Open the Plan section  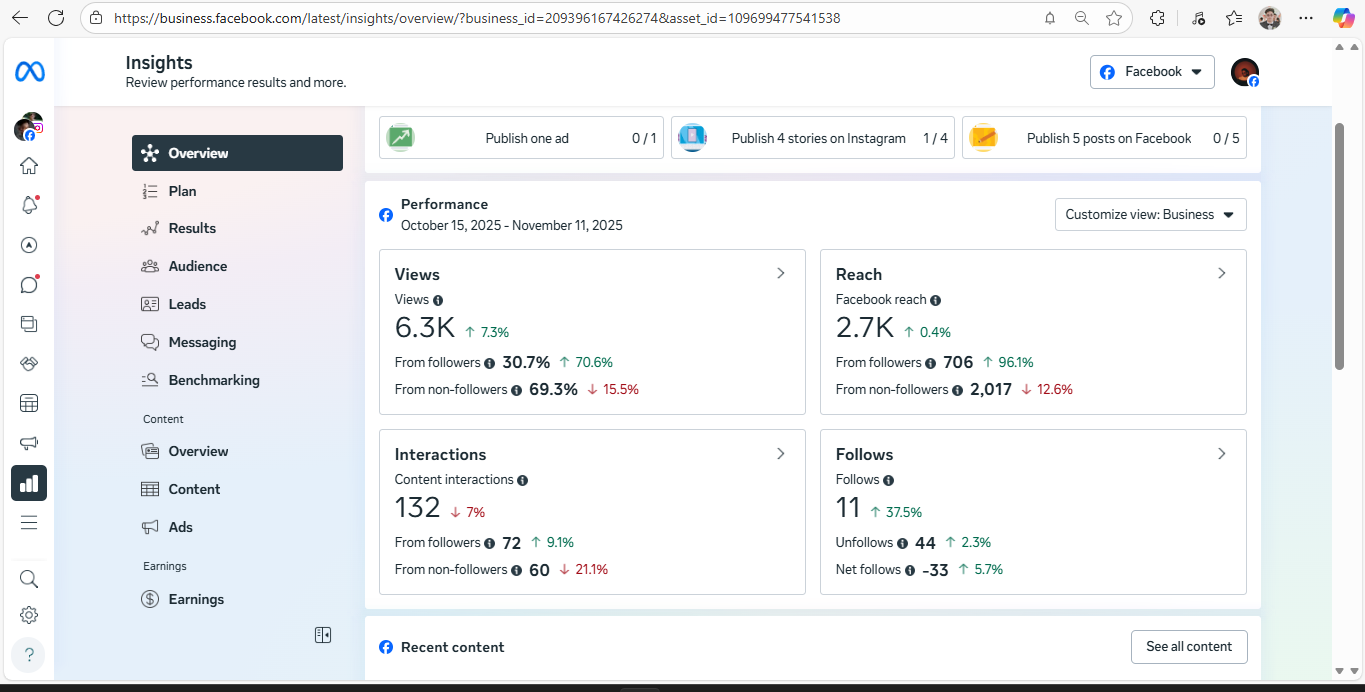click(237, 191)
